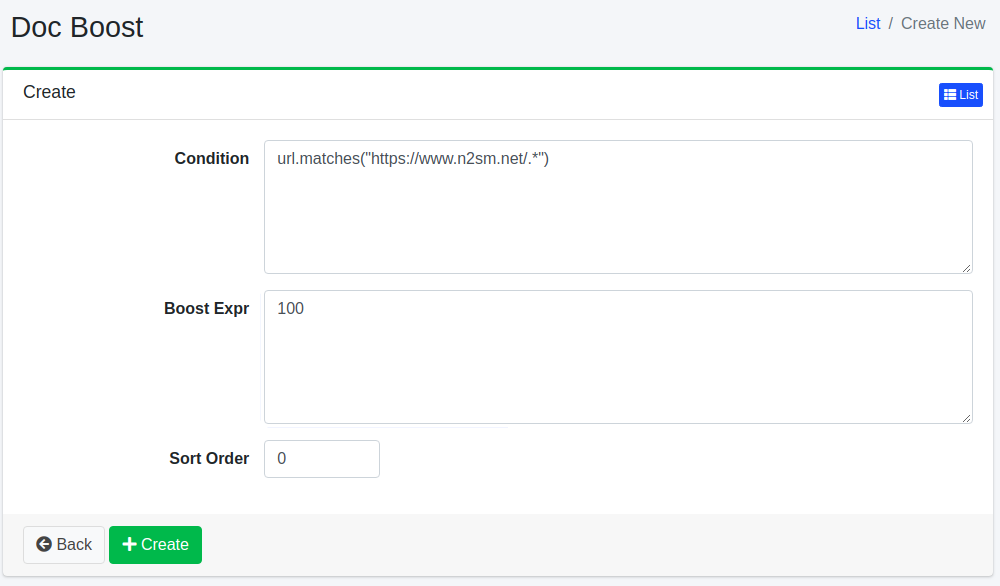Screen dimensions: 1000x586
Task: Click the Boost Expr textarea resize handle
Action: [x=966, y=417]
